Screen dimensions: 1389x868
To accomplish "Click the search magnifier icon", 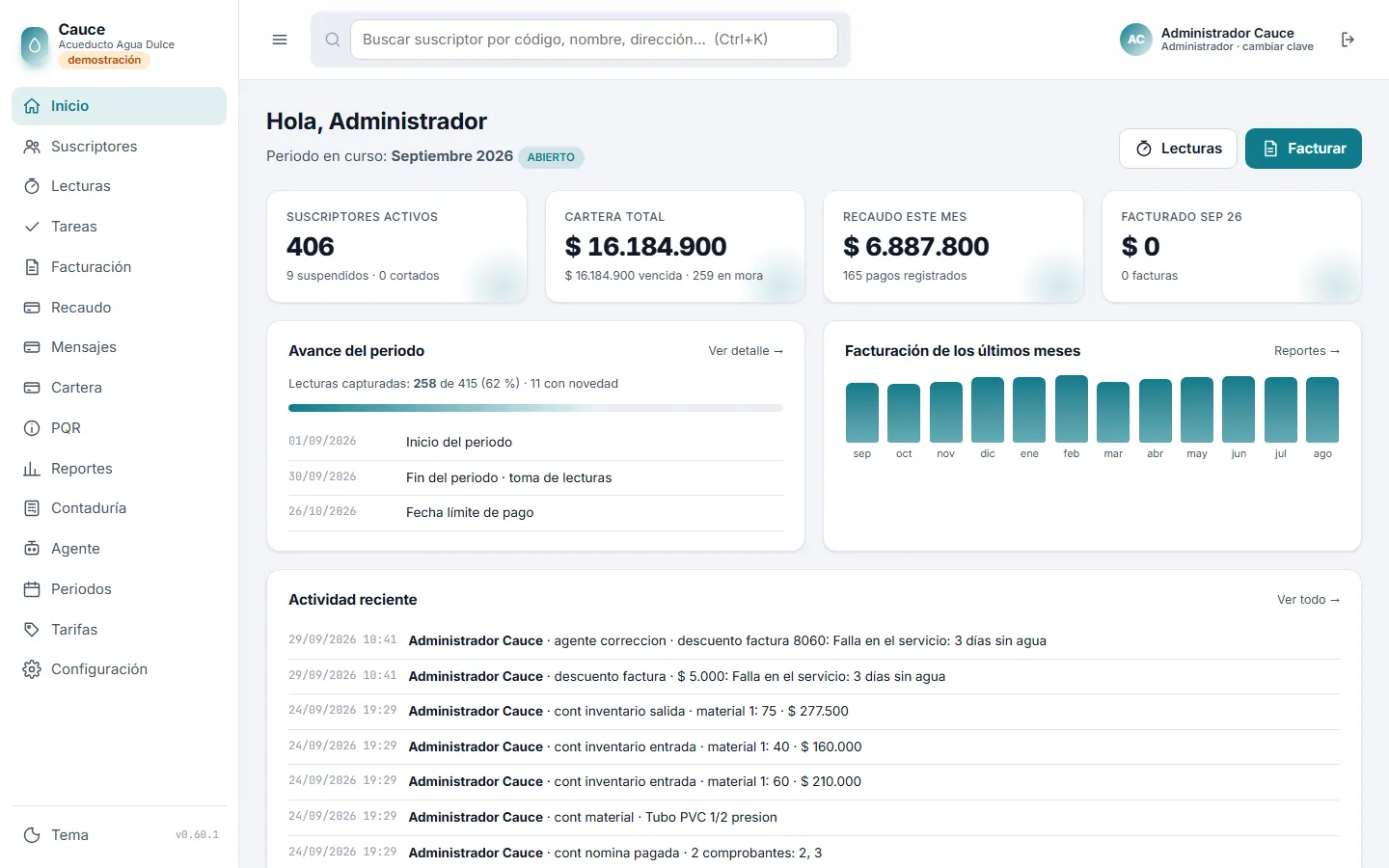I will pyautogui.click(x=333, y=40).
